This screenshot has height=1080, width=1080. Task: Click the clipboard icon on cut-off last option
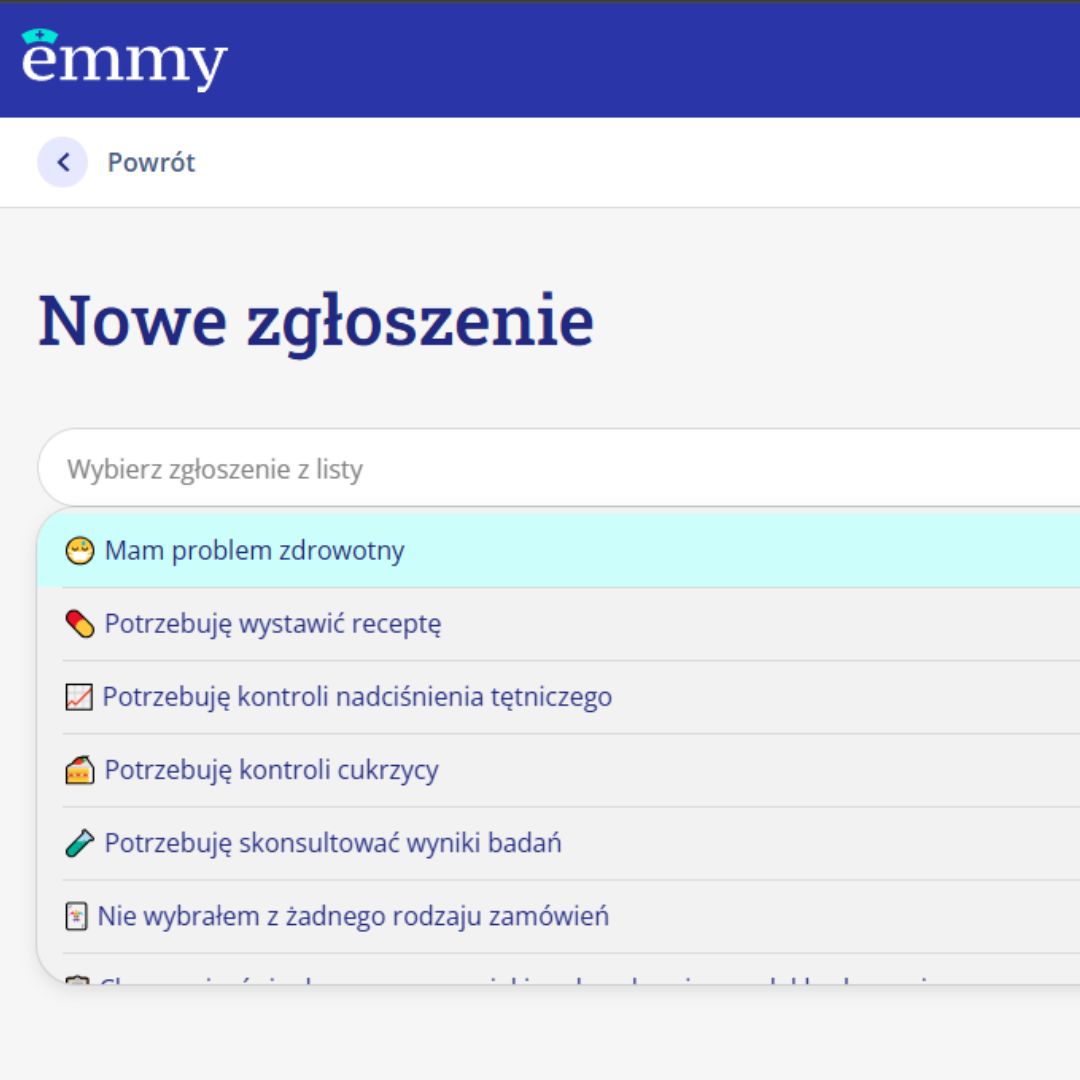tap(77, 981)
